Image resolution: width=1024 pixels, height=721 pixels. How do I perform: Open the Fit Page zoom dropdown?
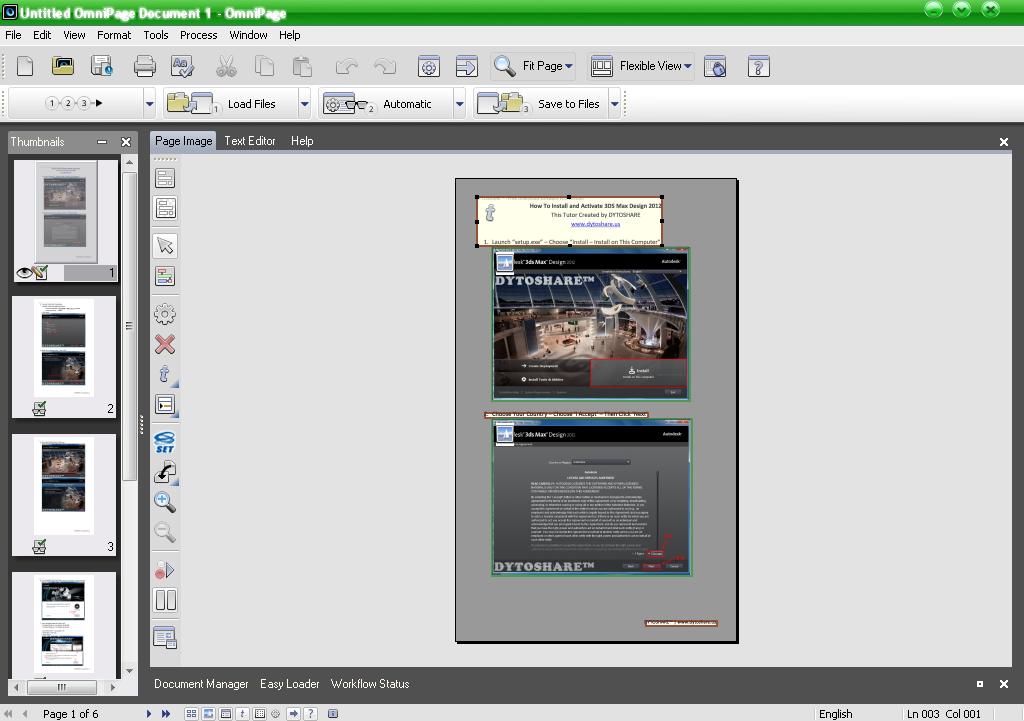569,66
